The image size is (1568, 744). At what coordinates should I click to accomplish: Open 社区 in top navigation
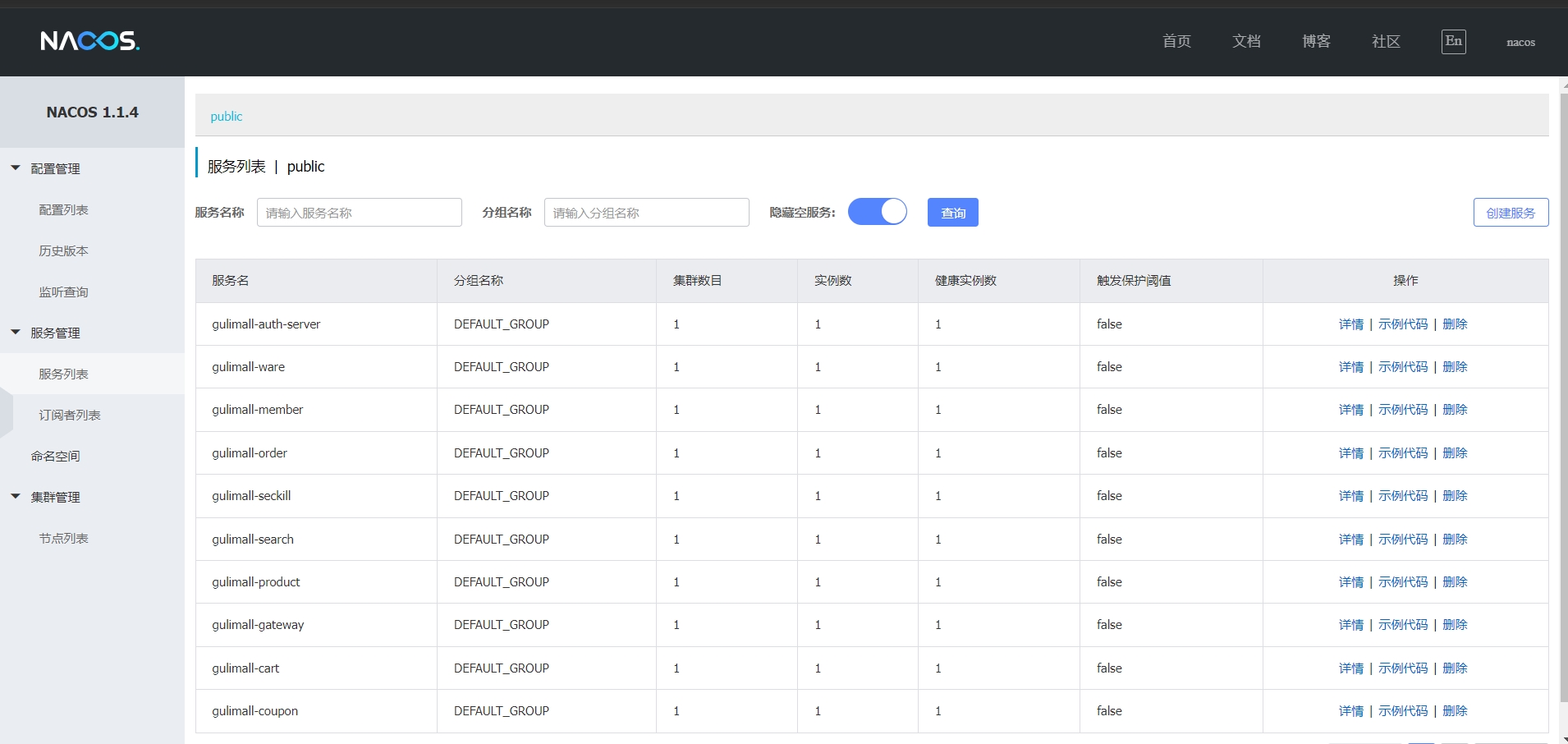click(1386, 42)
